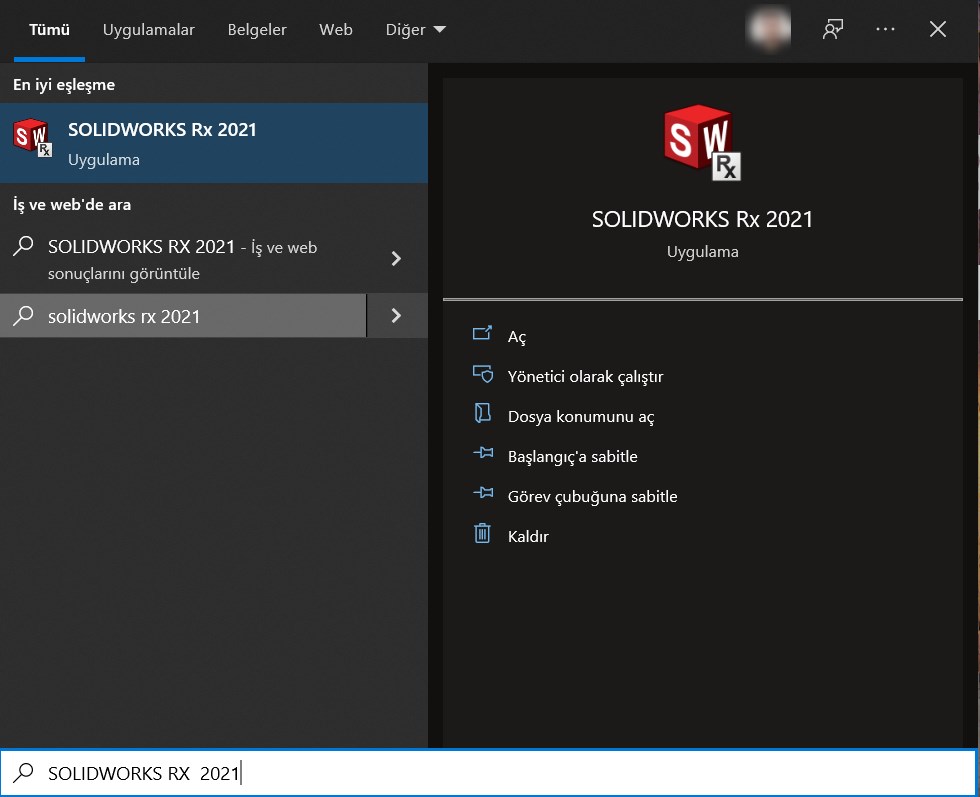This screenshot has width=980, height=797.
Task: Open the feedback icon in the header
Action: [833, 29]
